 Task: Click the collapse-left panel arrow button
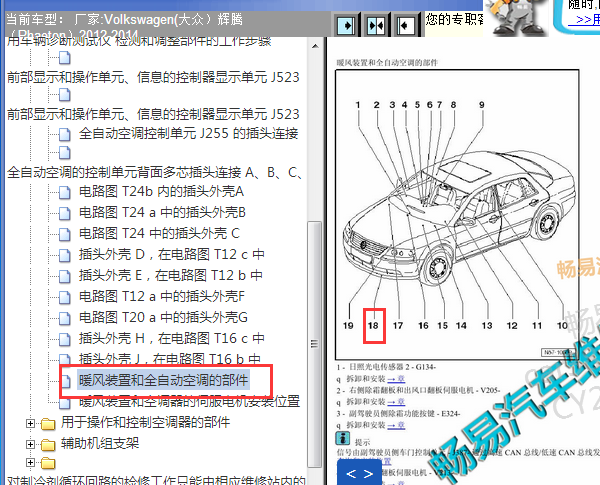[x=405, y=26]
